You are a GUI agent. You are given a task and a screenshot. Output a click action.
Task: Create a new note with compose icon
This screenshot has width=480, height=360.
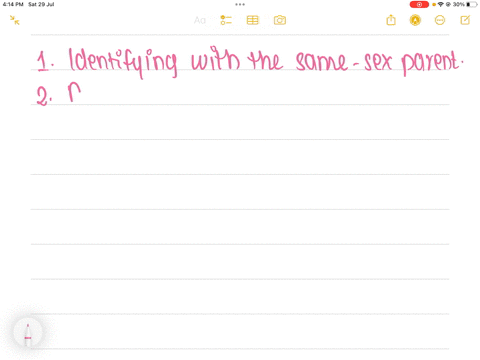point(465,20)
